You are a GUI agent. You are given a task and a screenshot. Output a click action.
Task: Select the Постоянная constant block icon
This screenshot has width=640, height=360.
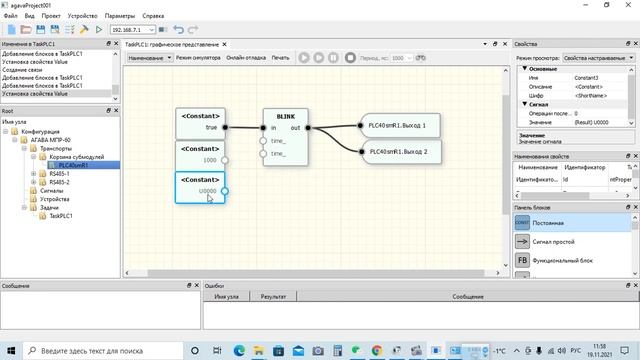[x=522, y=223]
